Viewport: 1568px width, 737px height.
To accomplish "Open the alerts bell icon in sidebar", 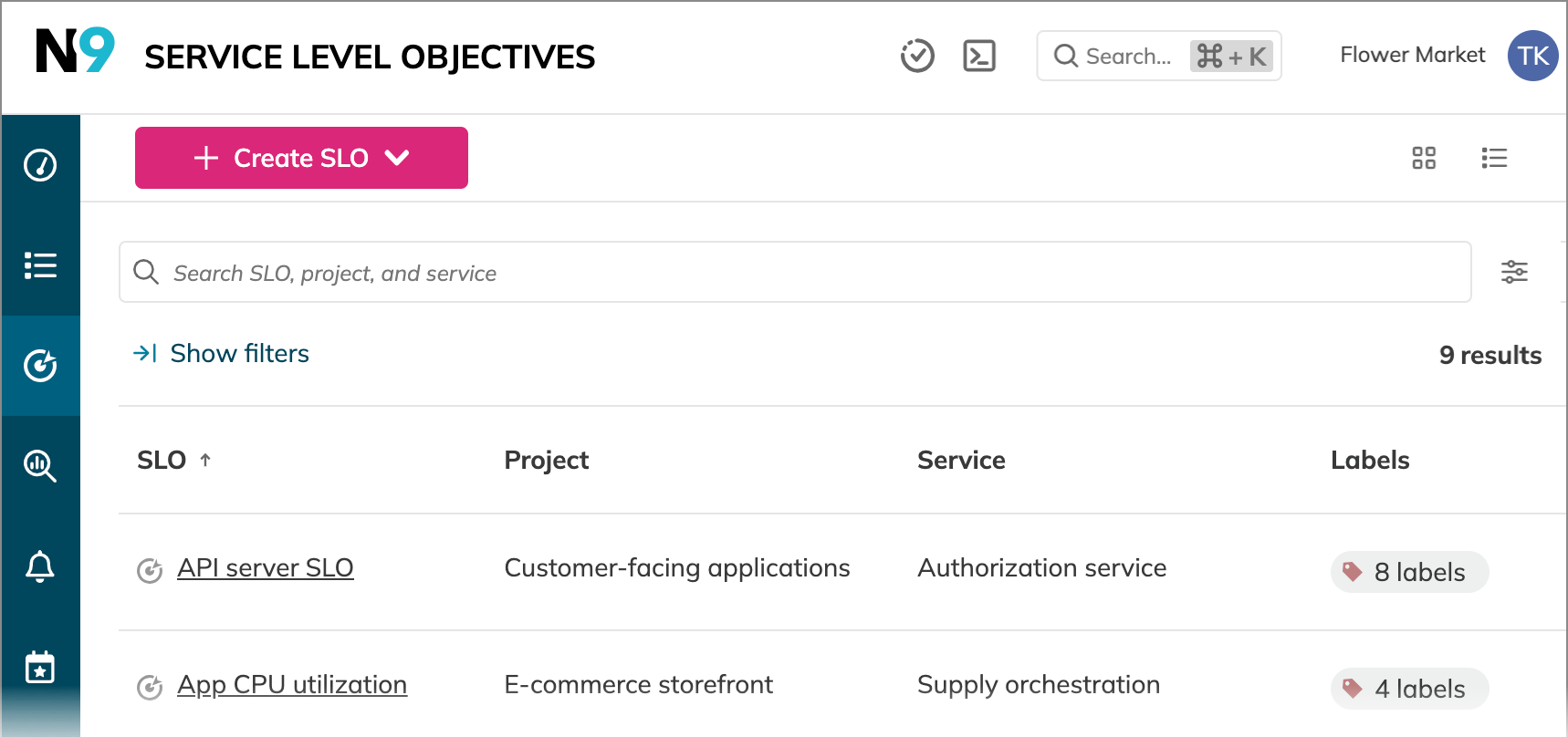I will point(40,566).
